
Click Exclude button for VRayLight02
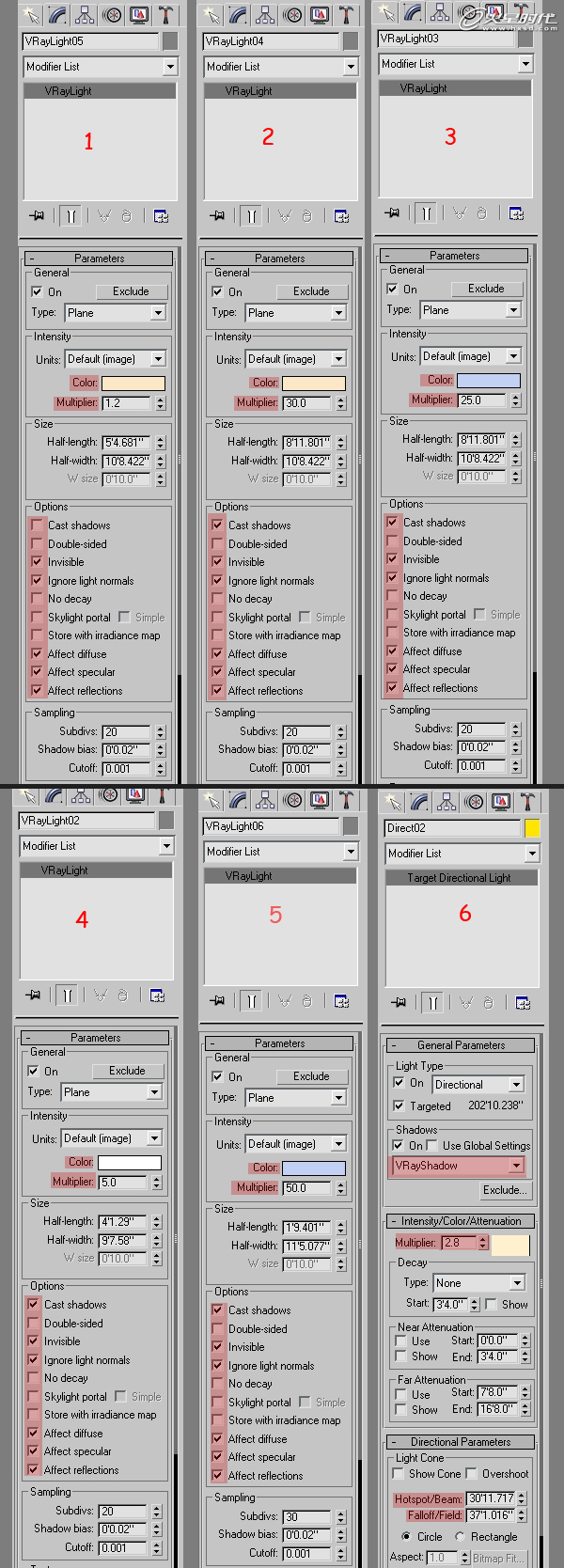127,1071
